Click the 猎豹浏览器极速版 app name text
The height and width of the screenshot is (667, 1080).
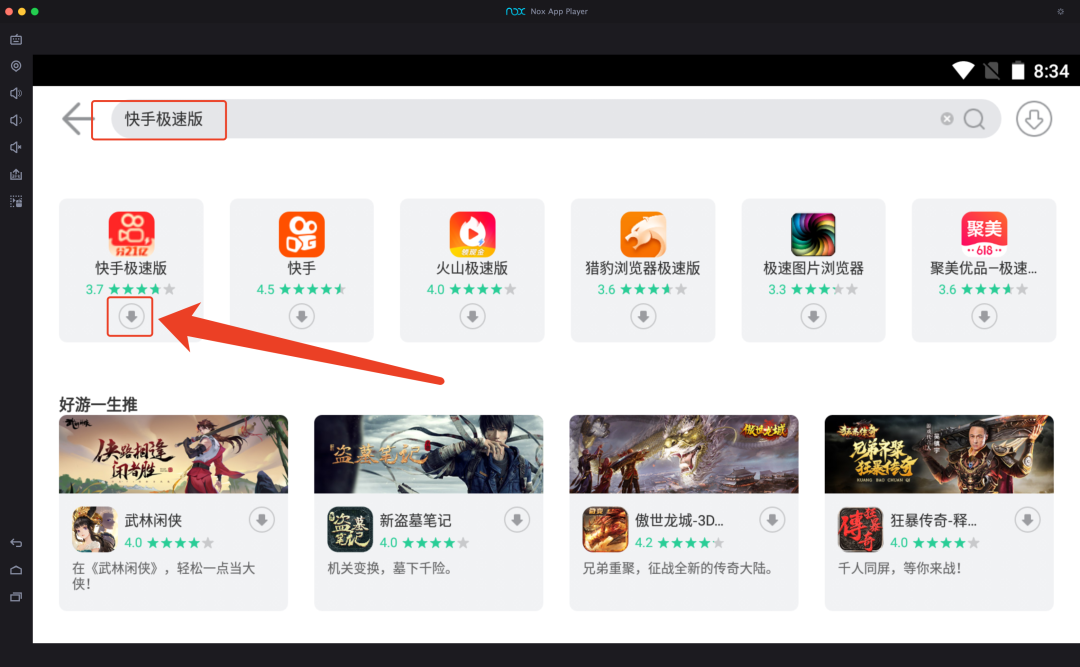[x=643, y=269]
